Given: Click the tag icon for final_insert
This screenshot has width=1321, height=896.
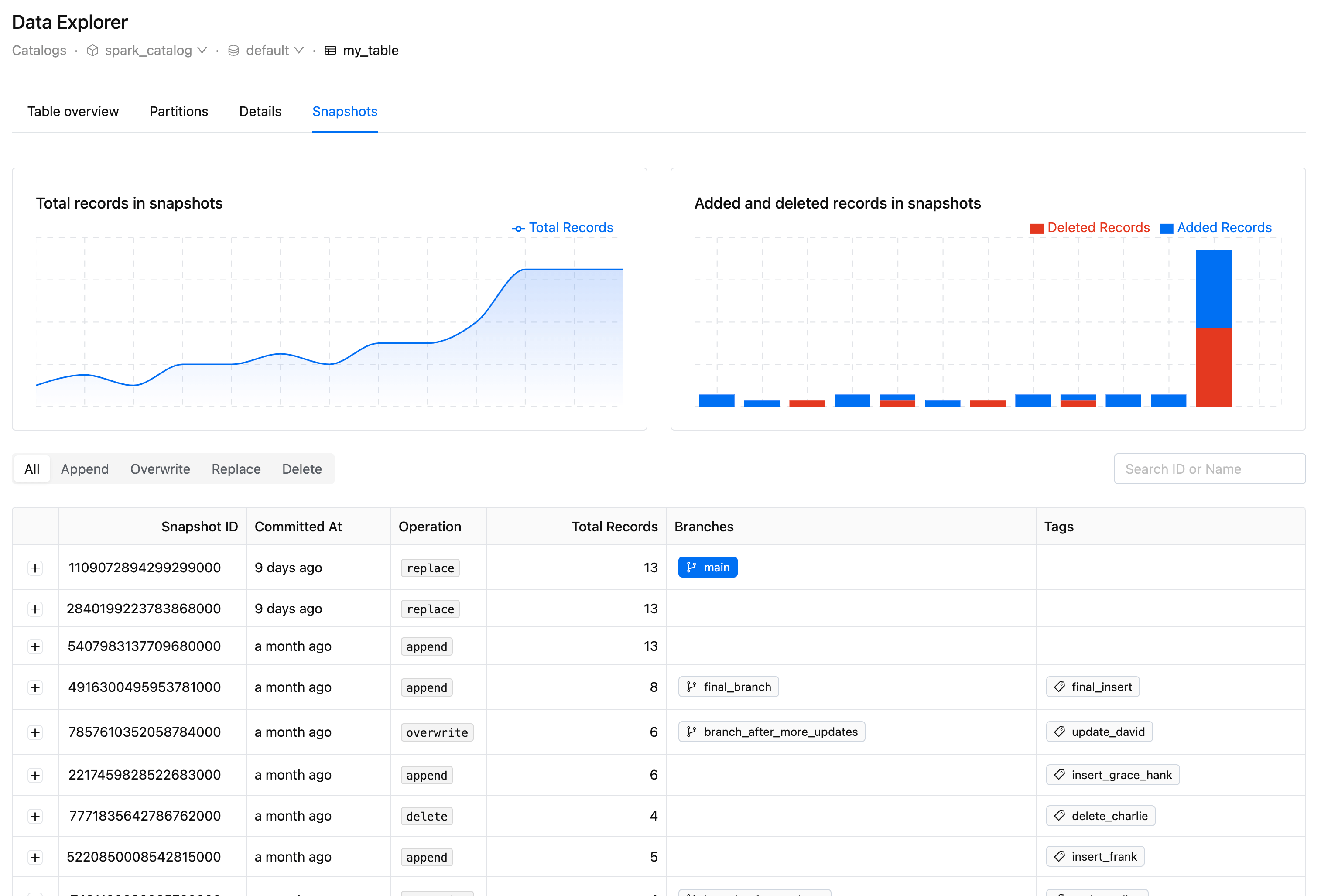Looking at the screenshot, I should 1060,687.
